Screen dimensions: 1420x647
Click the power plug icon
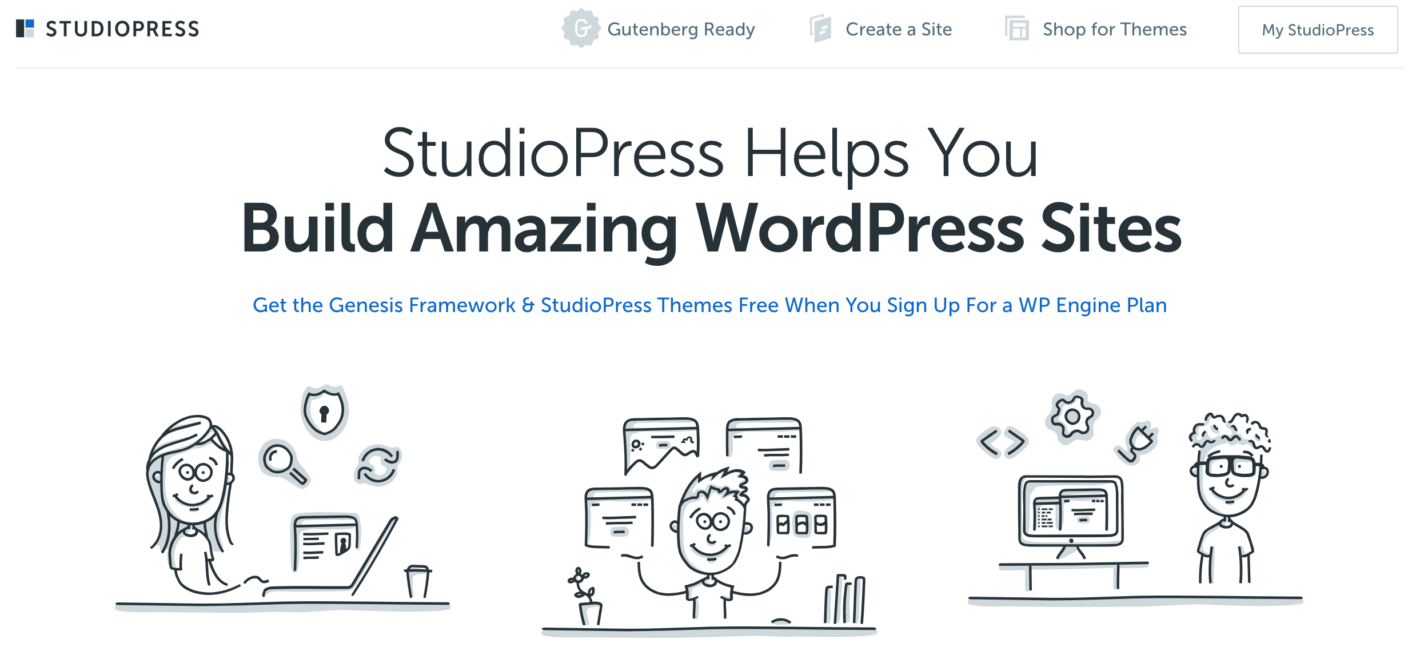tap(1139, 442)
